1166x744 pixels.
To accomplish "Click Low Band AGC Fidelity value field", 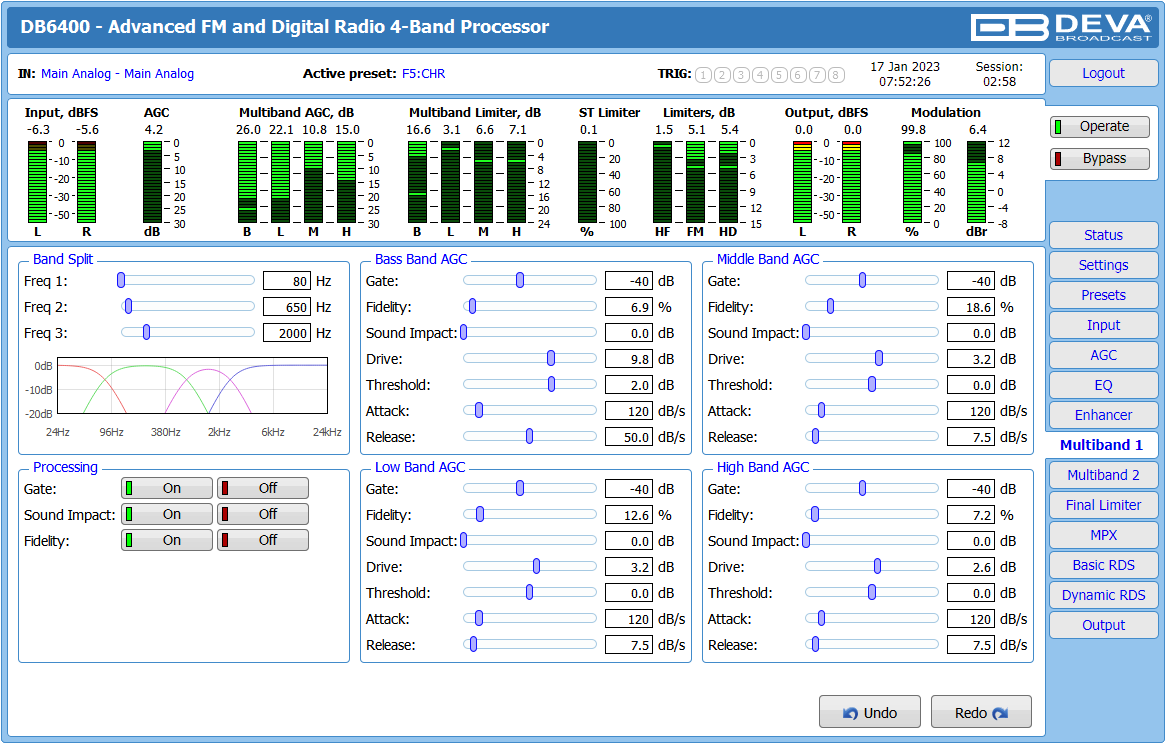I will [x=629, y=515].
